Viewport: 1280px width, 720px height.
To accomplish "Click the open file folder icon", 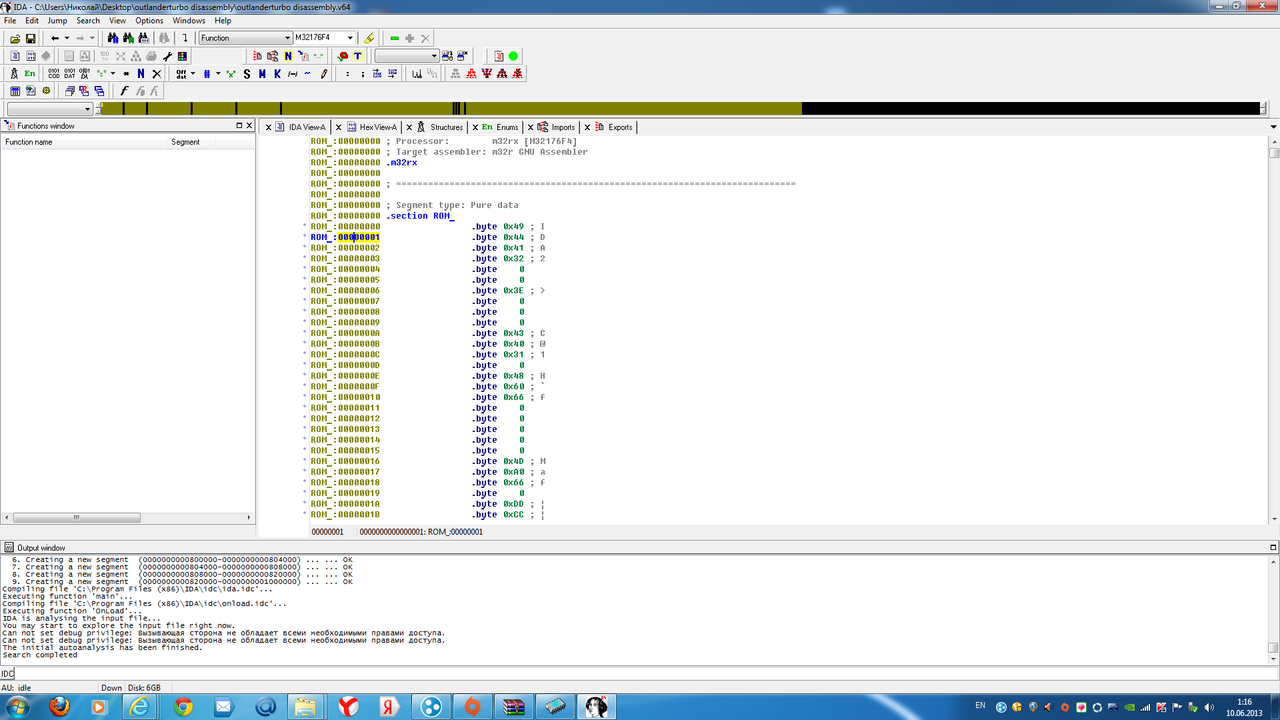I will [x=15, y=38].
